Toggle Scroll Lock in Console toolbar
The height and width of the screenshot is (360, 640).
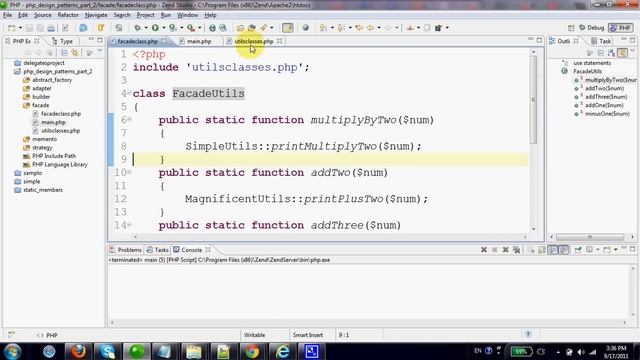[542, 249]
